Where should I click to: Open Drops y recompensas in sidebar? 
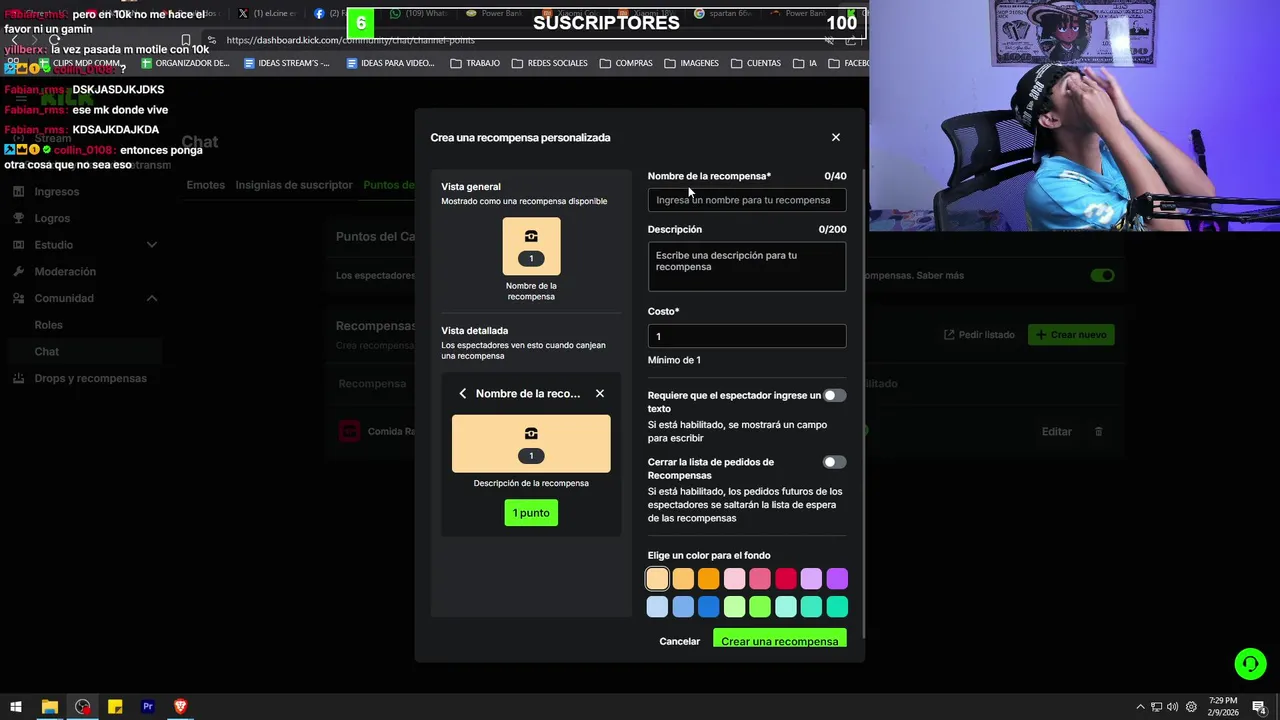pyautogui.click(x=90, y=378)
